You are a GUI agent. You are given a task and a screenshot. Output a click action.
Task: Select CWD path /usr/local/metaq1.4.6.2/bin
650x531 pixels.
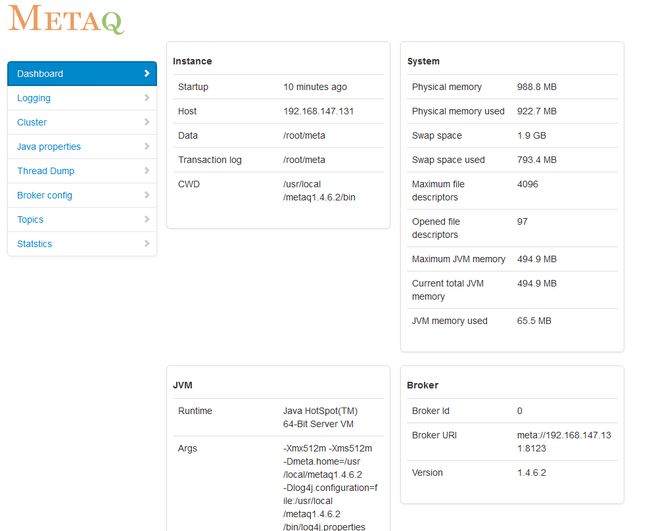click(x=319, y=191)
